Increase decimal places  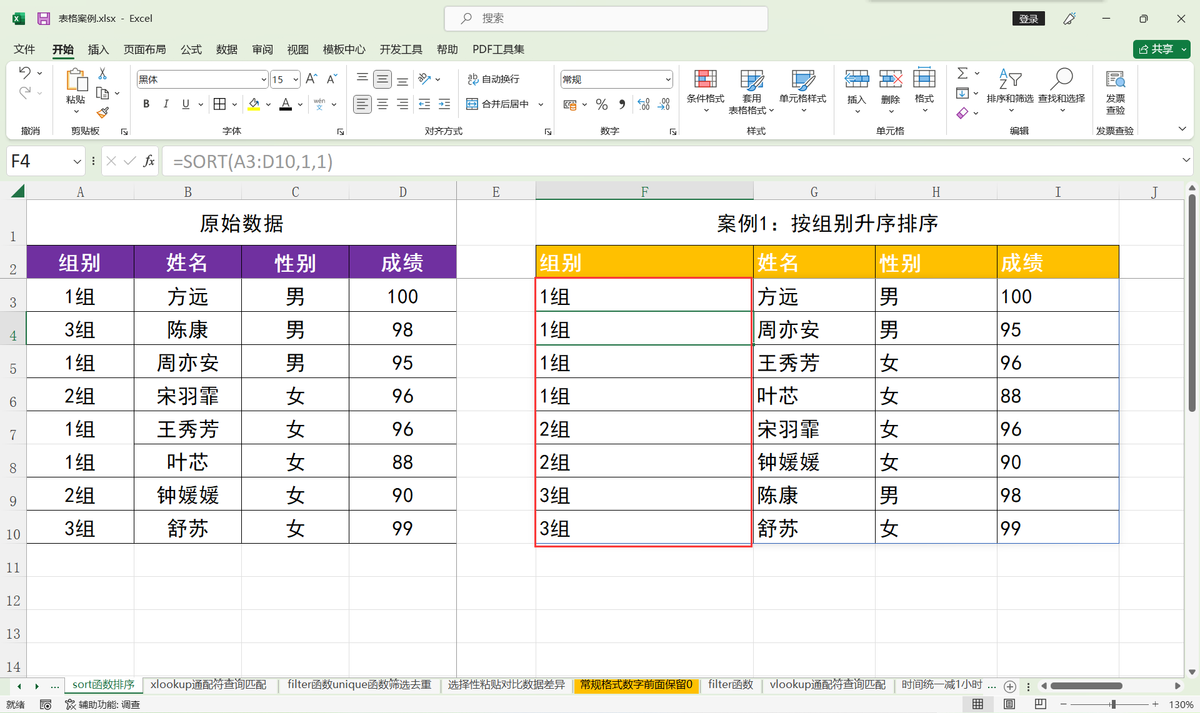pos(643,104)
